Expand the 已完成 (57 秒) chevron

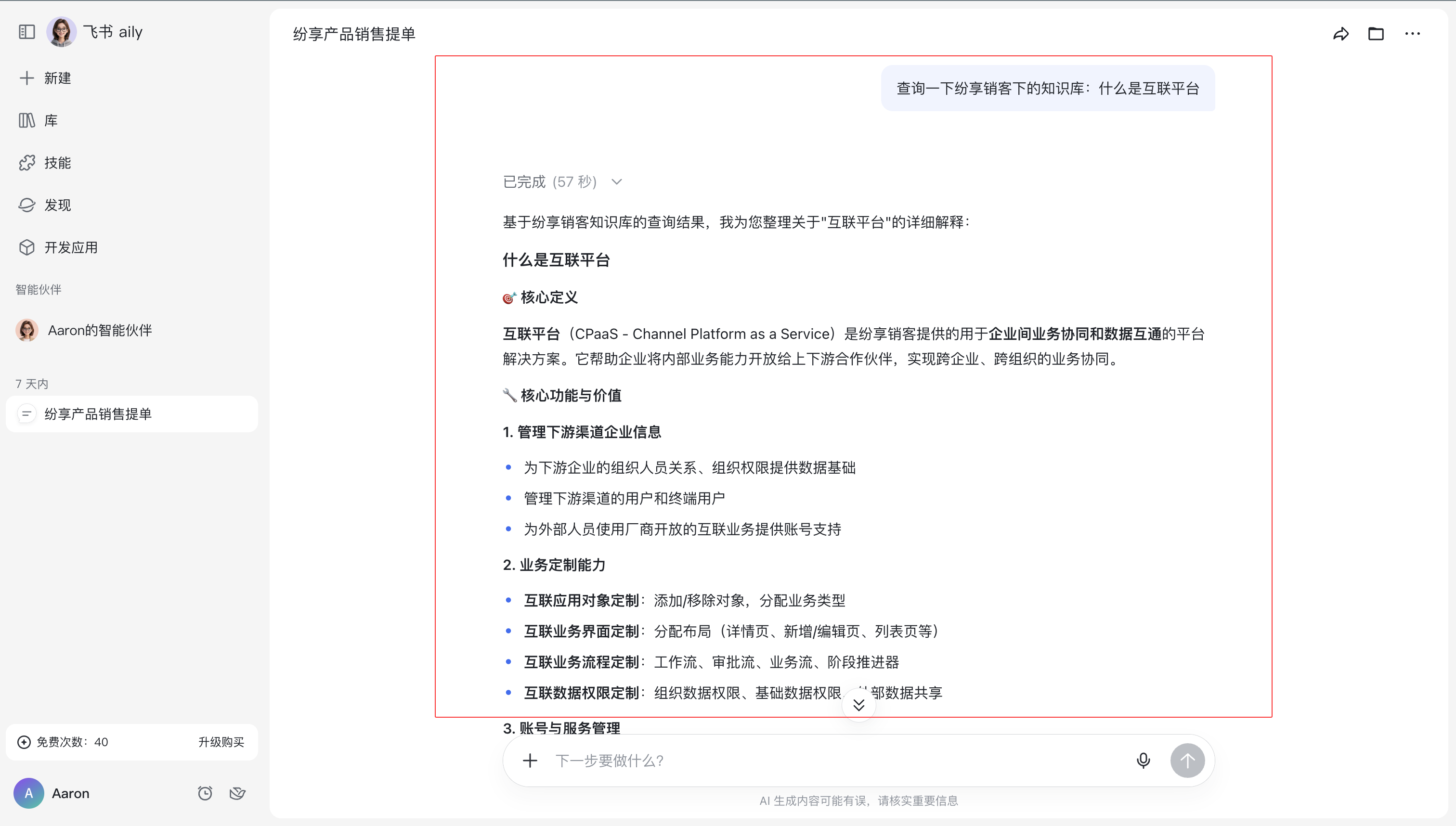click(x=617, y=182)
